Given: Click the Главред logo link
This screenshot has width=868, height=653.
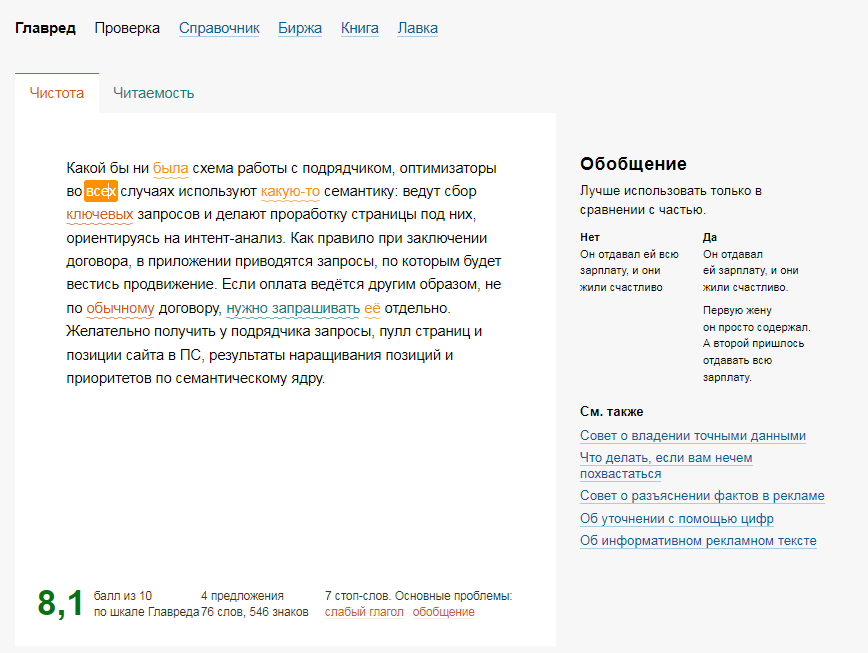Looking at the screenshot, I should (45, 28).
